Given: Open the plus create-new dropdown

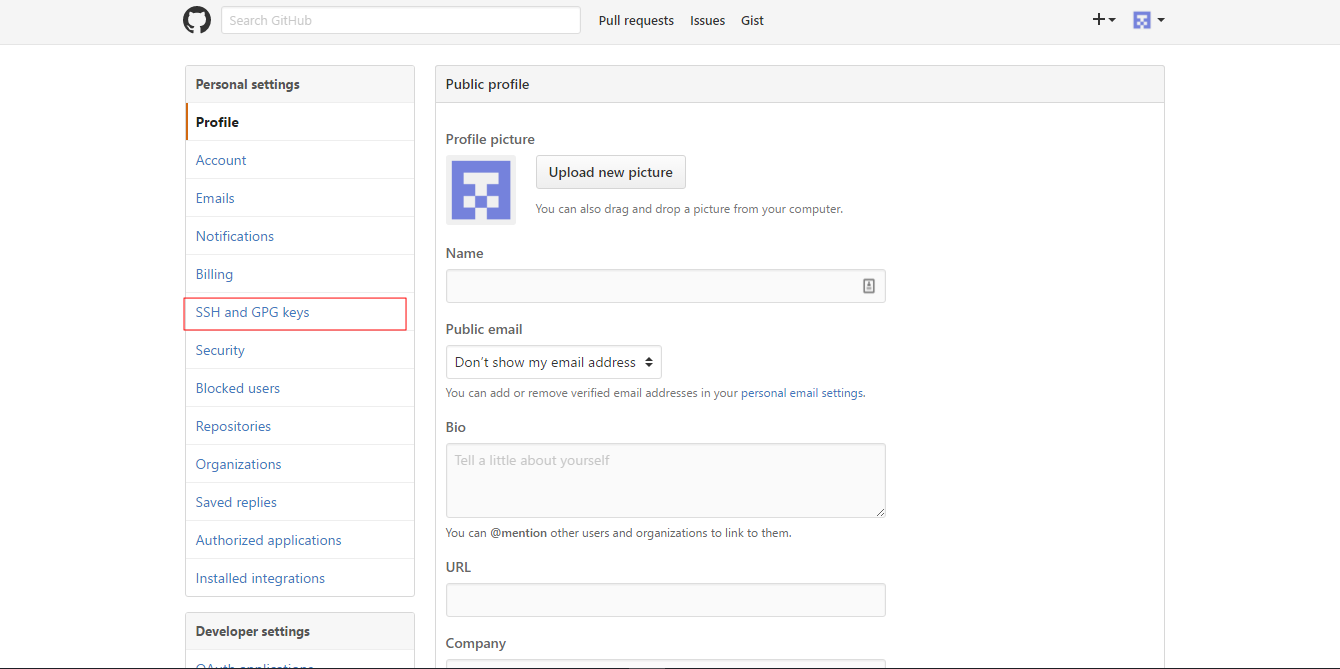Looking at the screenshot, I should click(1103, 20).
